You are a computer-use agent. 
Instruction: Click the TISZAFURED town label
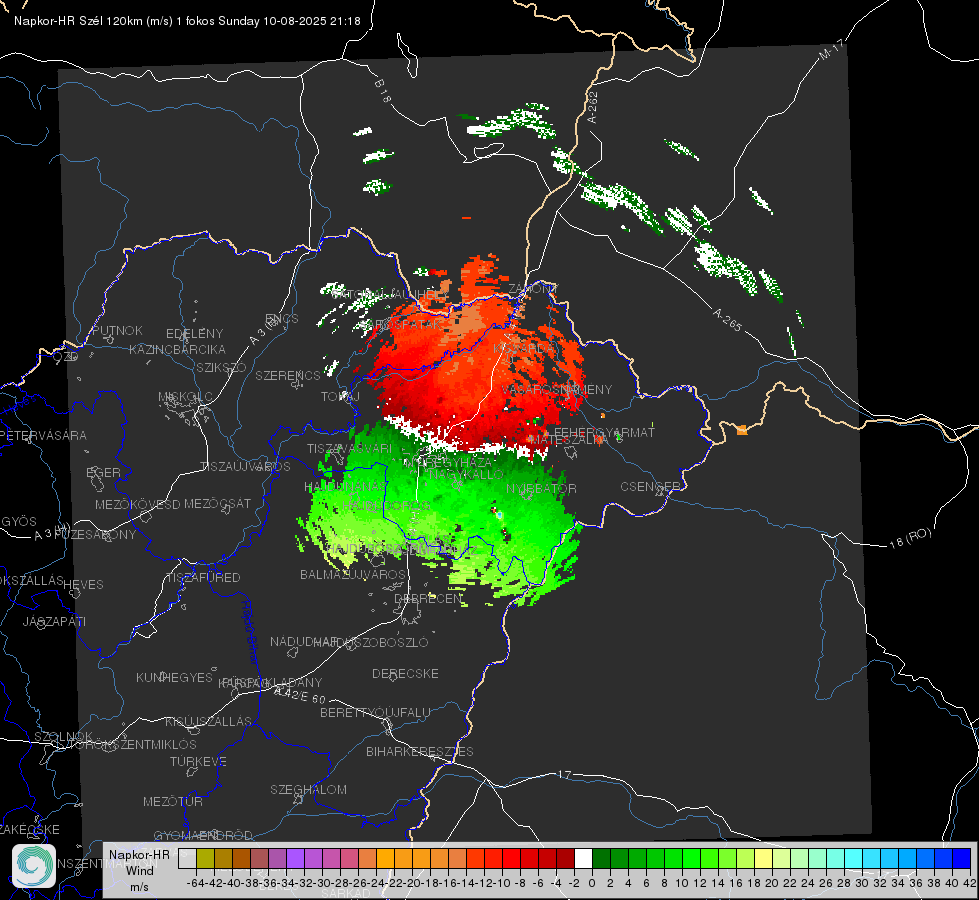203,578
